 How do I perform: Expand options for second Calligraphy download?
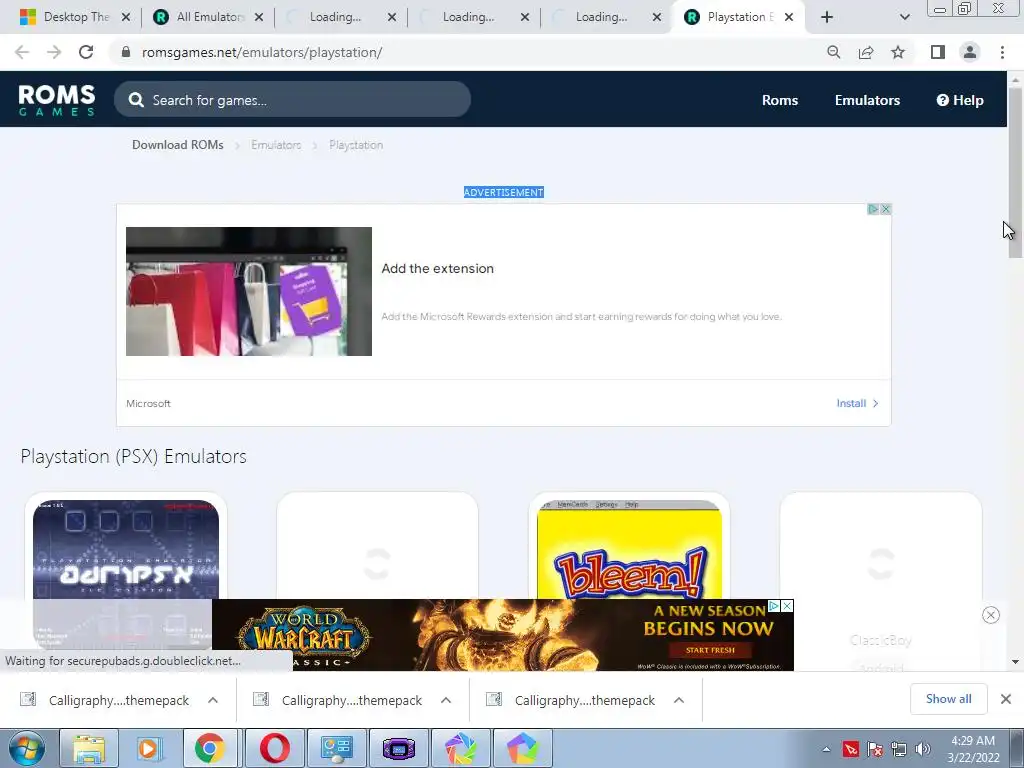446,700
